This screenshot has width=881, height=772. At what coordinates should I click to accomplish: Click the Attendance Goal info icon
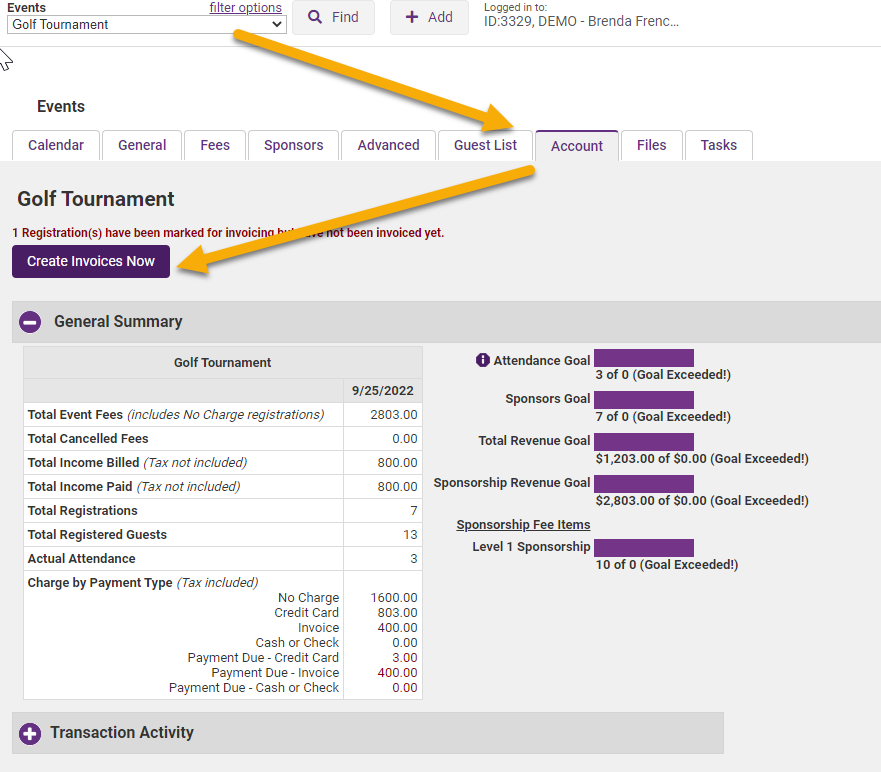(483, 360)
